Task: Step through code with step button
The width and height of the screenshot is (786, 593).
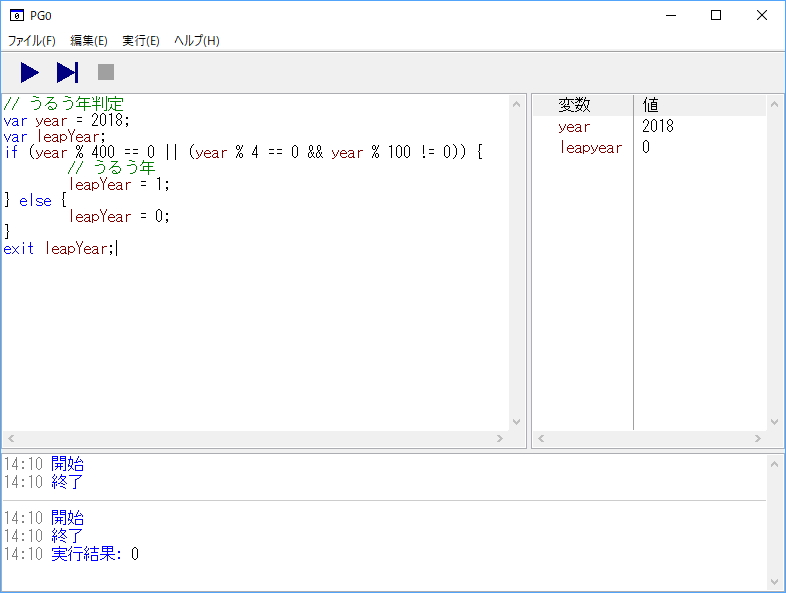Action: (x=68, y=72)
